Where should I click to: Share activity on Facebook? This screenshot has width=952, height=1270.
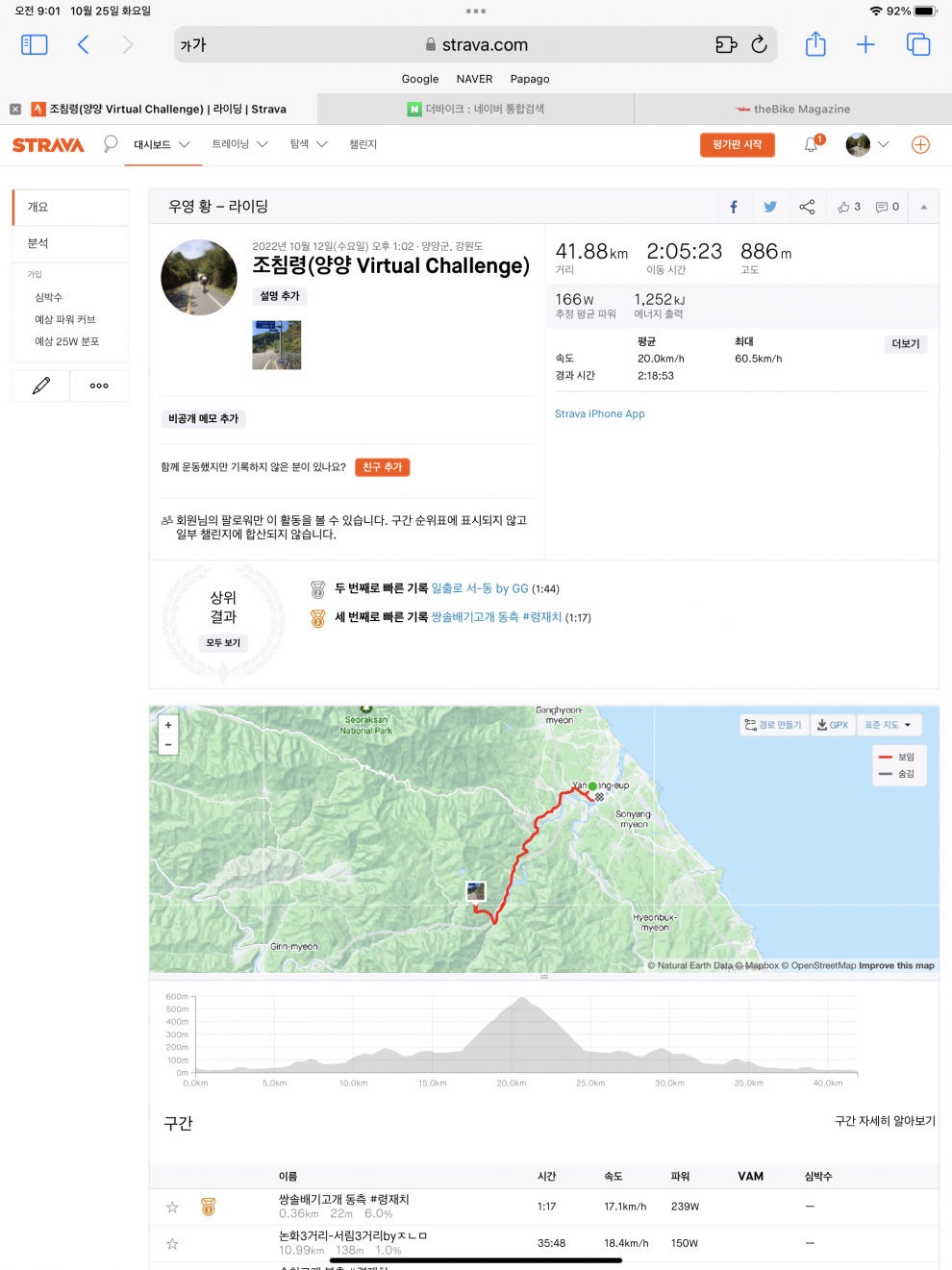click(x=734, y=207)
